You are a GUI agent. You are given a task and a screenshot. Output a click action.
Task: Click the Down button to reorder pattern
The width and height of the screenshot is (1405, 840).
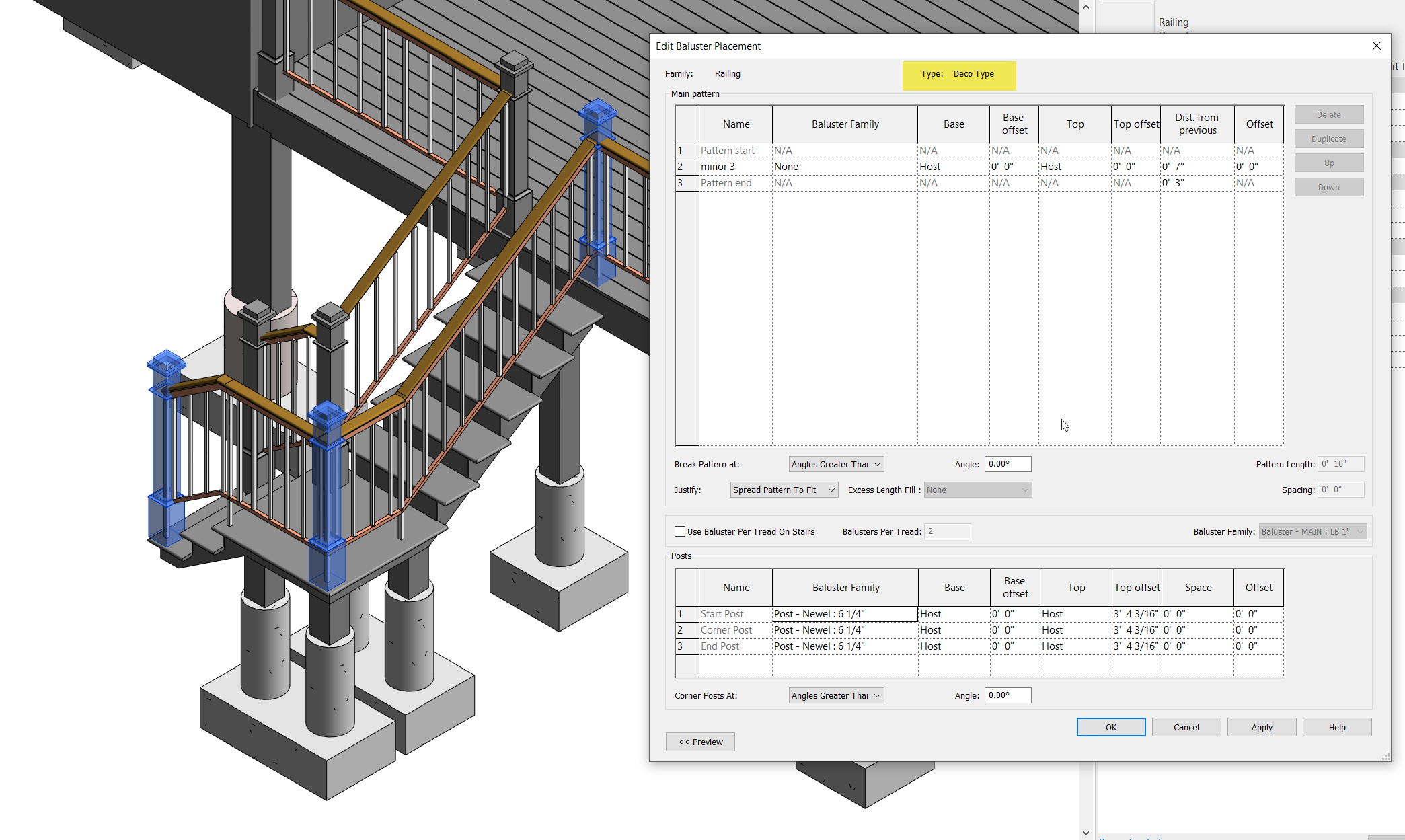tap(1328, 186)
